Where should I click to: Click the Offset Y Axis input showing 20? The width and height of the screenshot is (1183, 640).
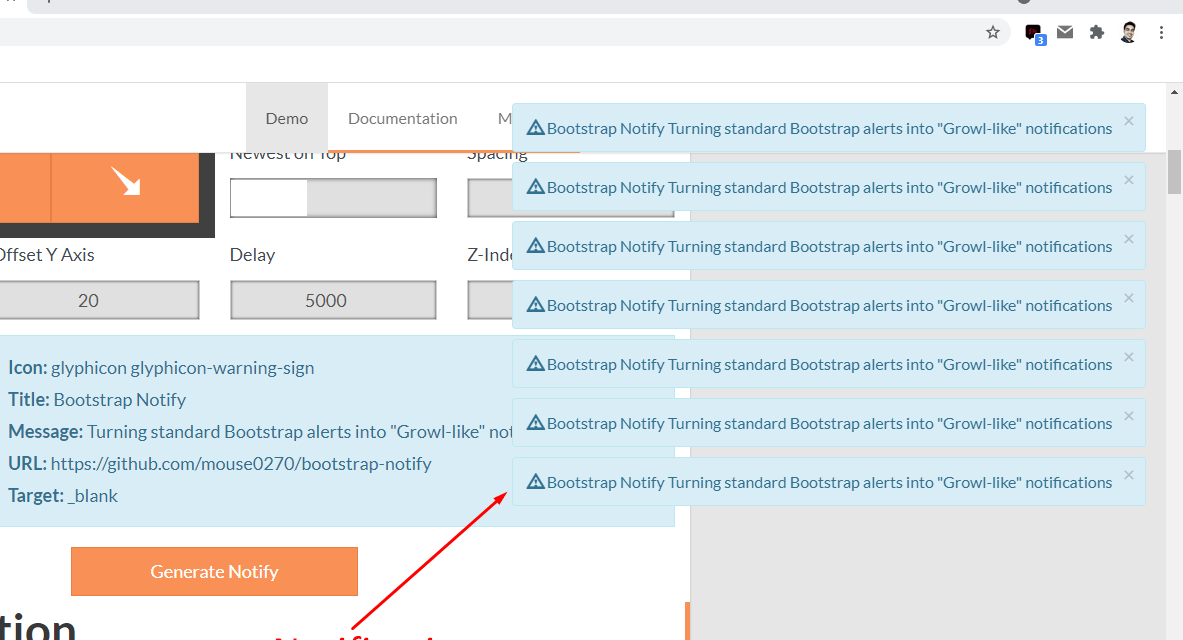click(x=100, y=300)
